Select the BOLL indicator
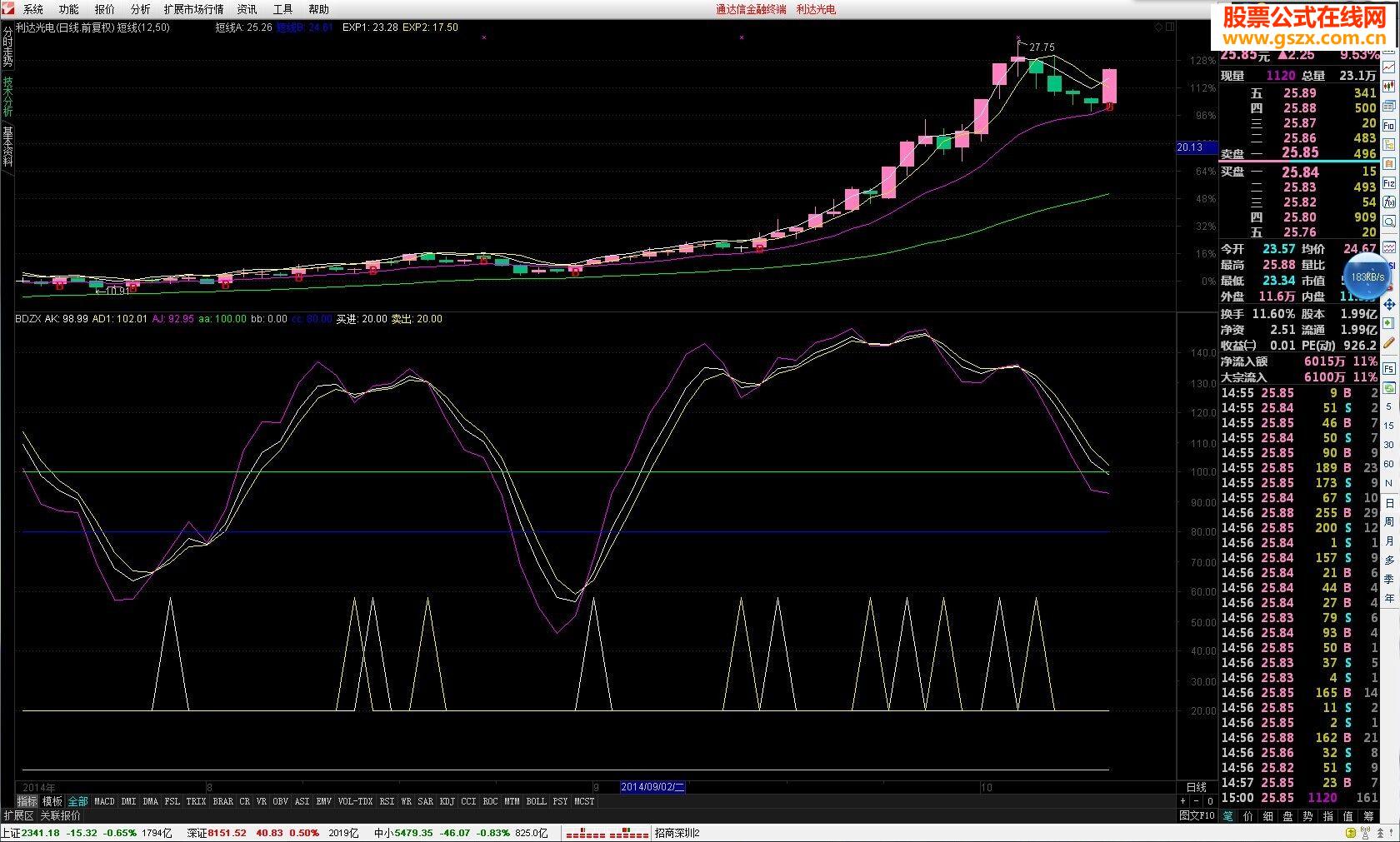Image resolution: width=1400 pixels, height=842 pixels. coord(536,801)
